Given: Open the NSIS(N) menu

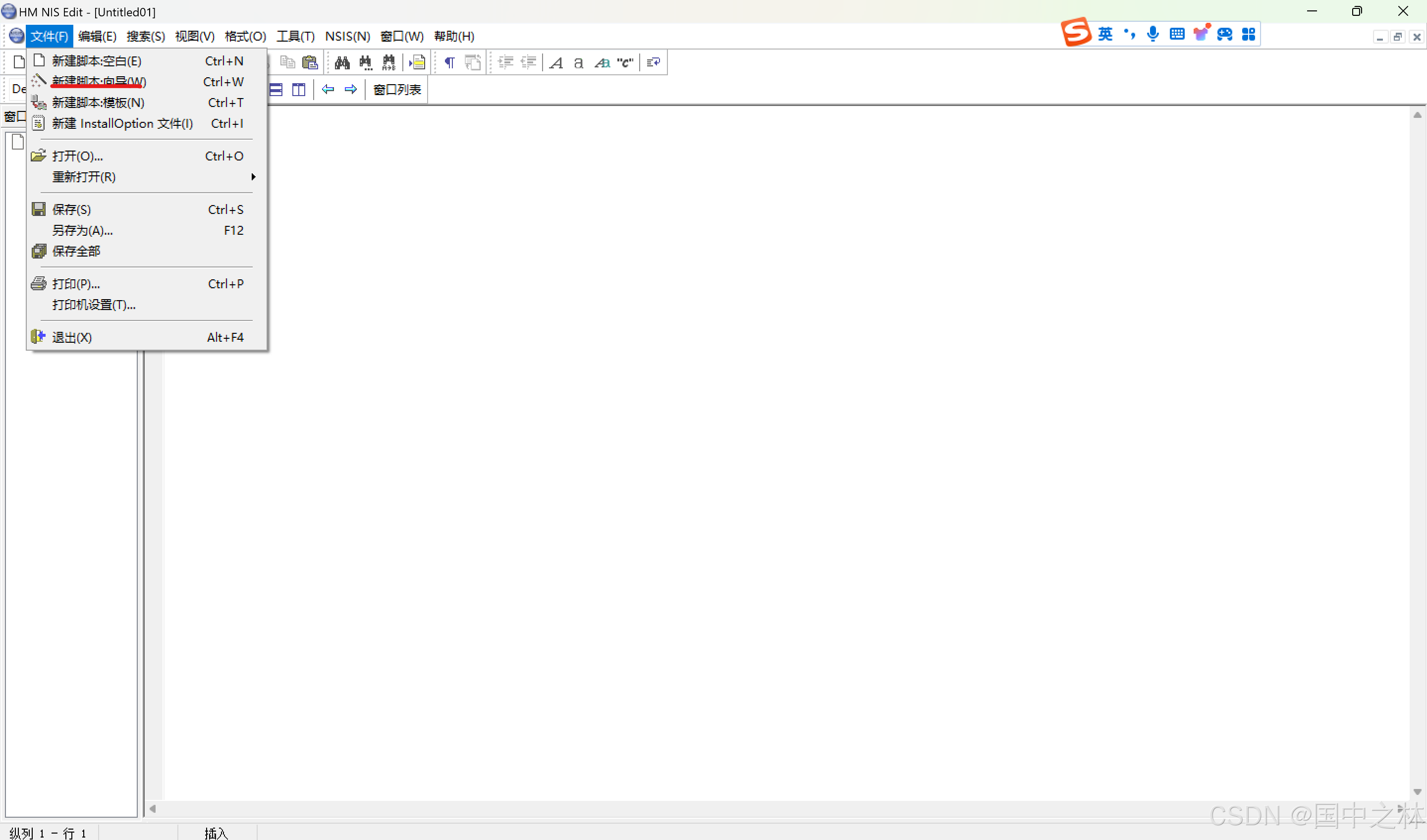Looking at the screenshot, I should (347, 36).
